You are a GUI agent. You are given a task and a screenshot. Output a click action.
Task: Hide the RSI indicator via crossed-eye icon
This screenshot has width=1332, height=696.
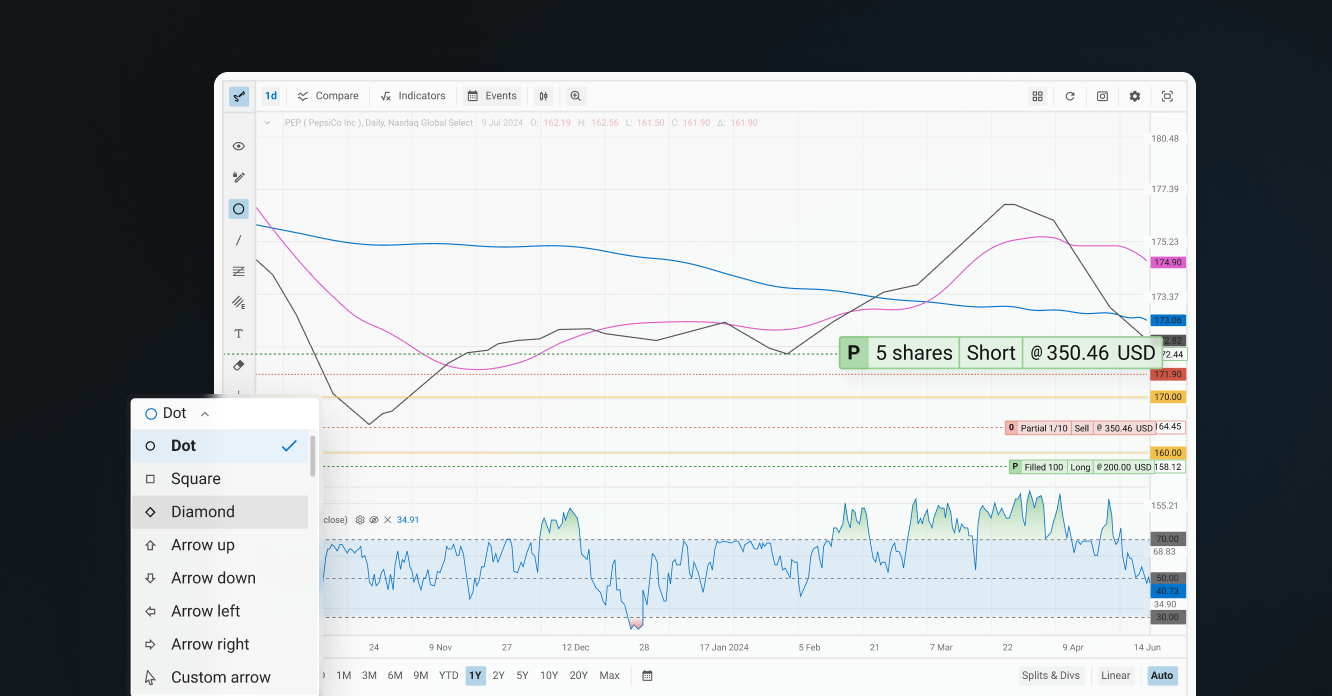coord(374,519)
